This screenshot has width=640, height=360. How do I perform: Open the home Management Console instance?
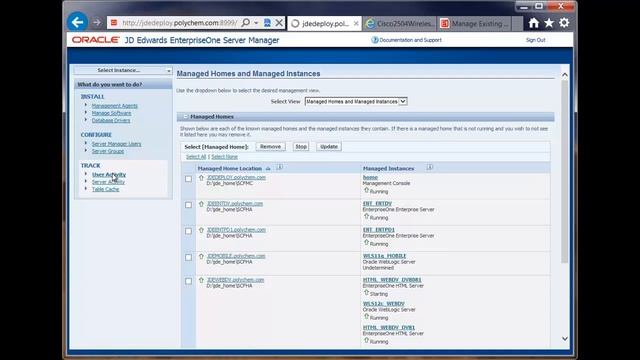370,178
